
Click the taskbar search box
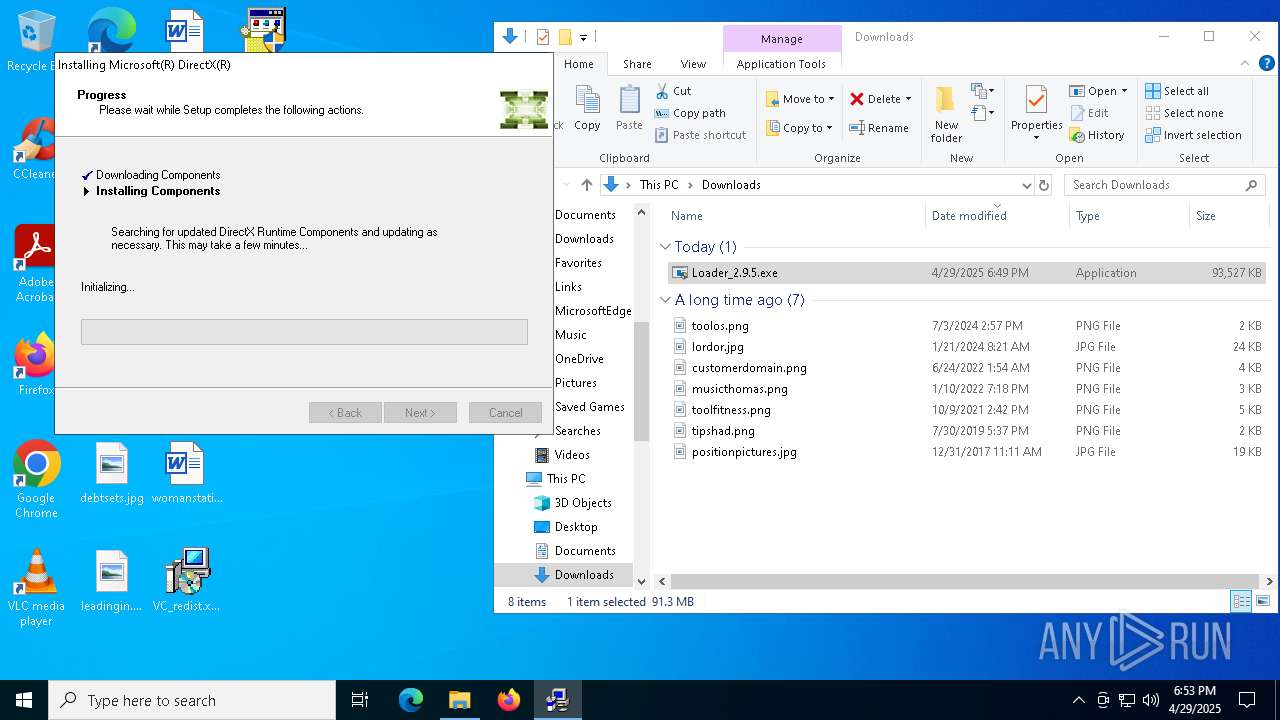tap(192, 700)
